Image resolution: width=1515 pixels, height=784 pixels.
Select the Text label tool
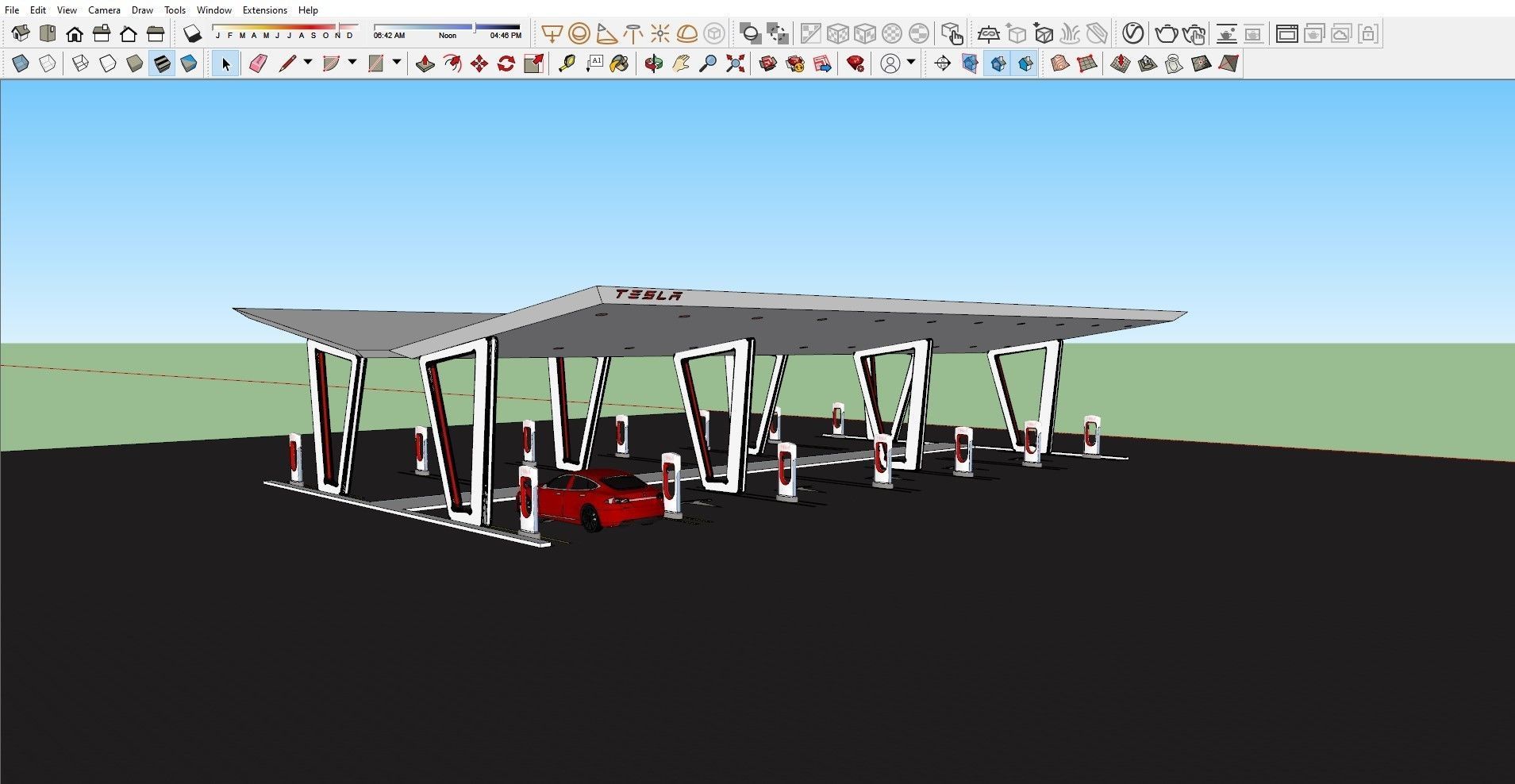tap(594, 63)
